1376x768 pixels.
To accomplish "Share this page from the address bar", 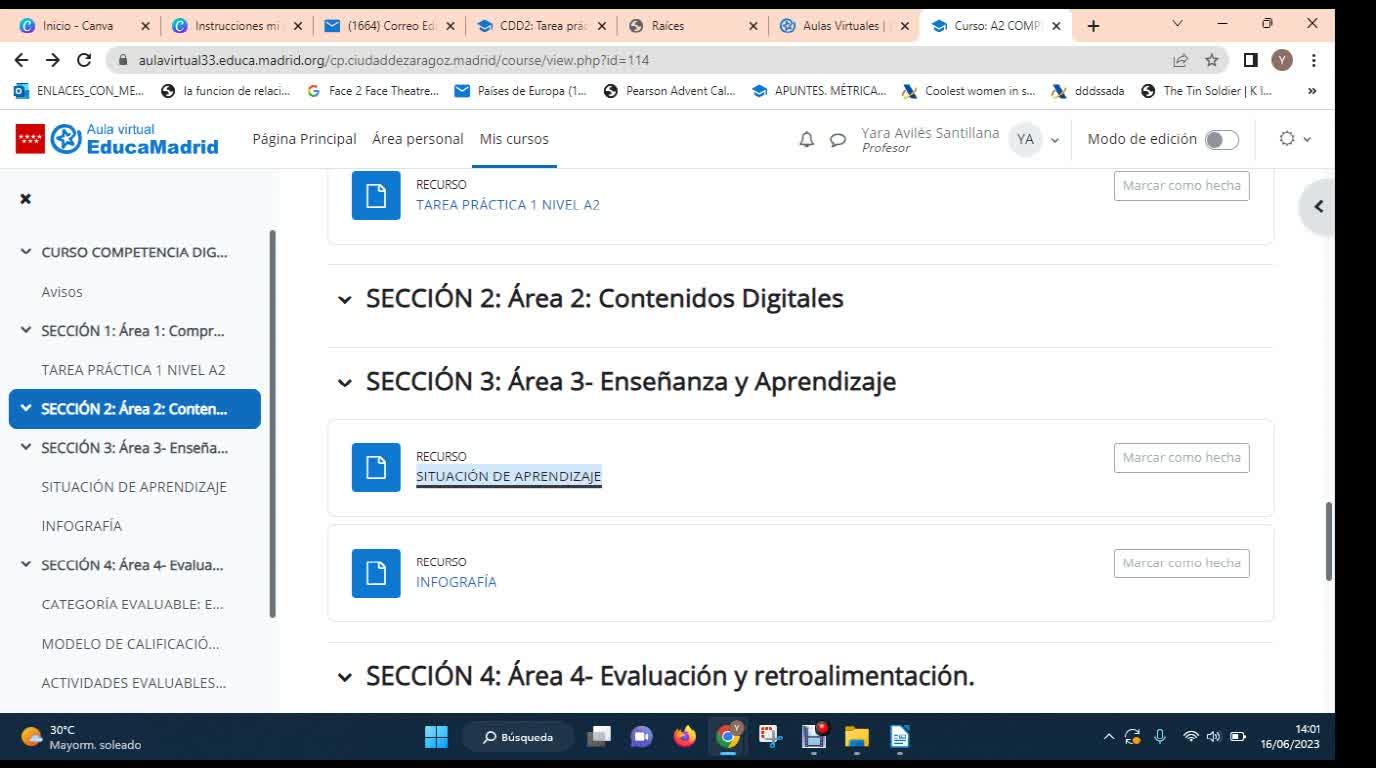I will coord(1181,60).
